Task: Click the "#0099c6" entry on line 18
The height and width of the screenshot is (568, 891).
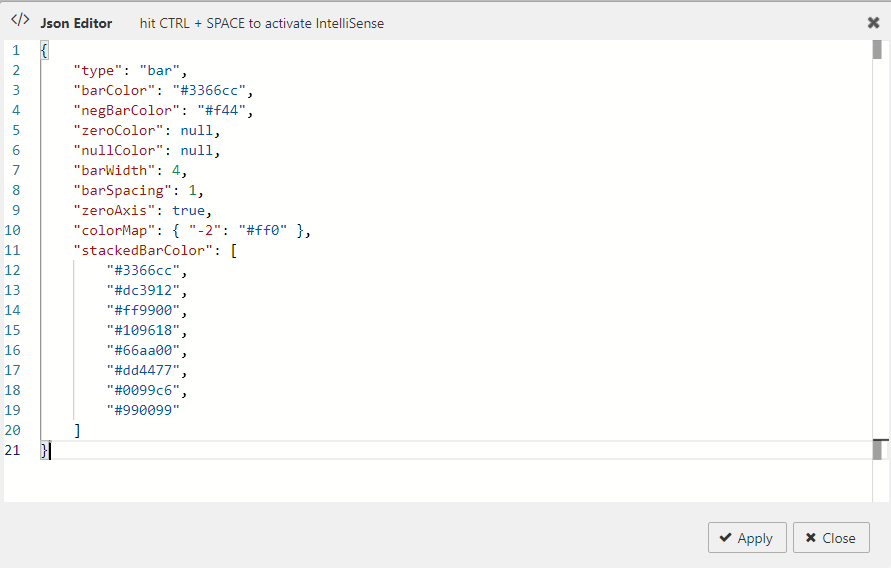Action: tap(146, 390)
